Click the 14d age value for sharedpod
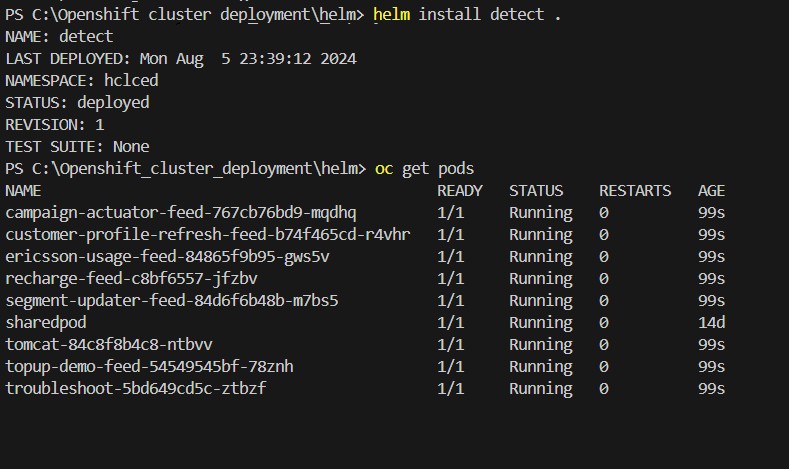789x469 pixels. click(712, 322)
